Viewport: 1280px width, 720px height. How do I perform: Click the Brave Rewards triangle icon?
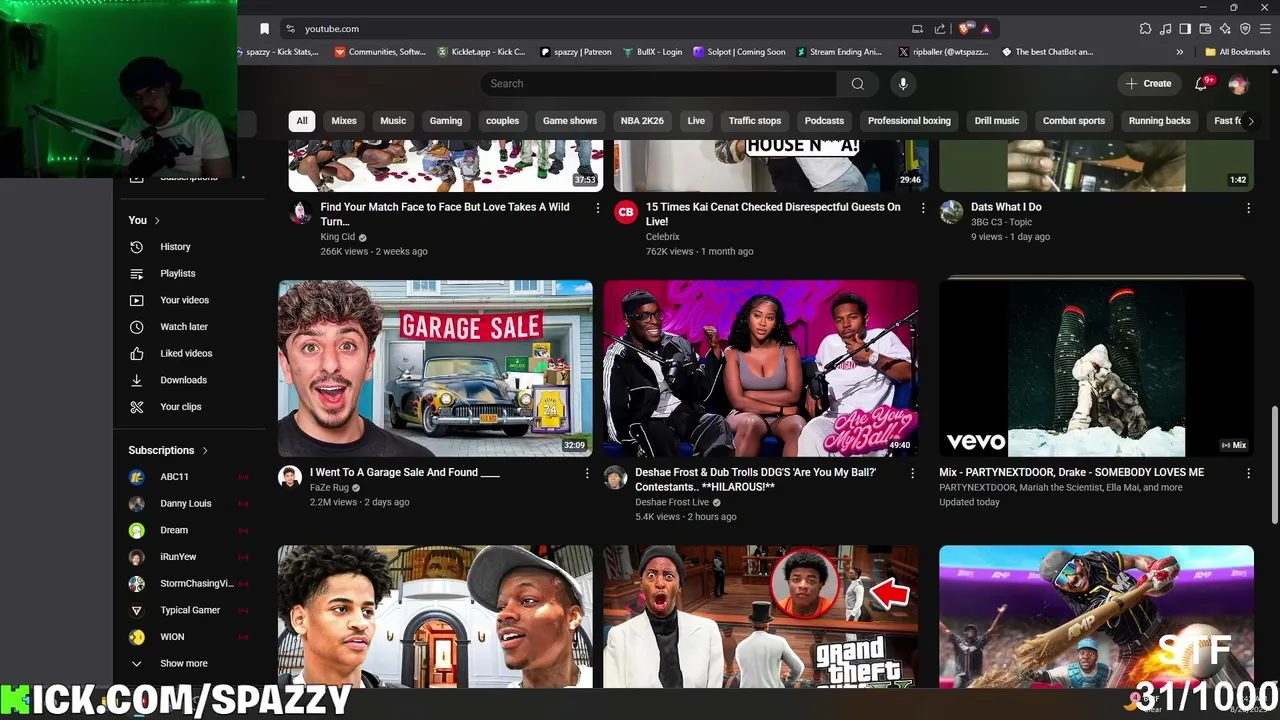pyautogui.click(x=986, y=29)
